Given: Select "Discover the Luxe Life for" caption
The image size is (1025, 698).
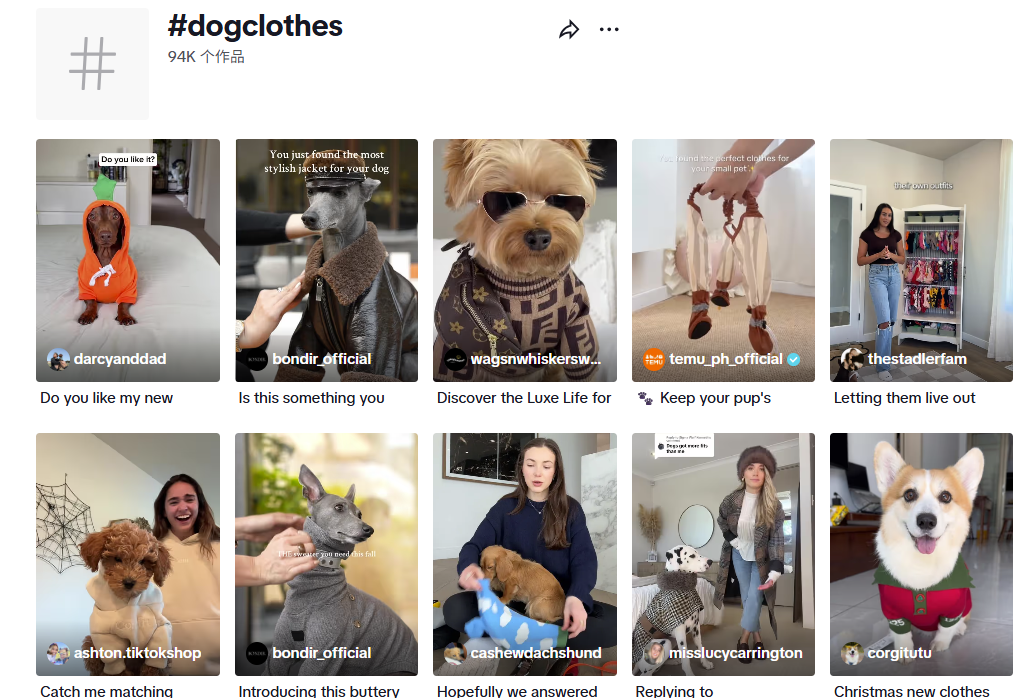Looking at the screenshot, I should pyautogui.click(x=524, y=398).
